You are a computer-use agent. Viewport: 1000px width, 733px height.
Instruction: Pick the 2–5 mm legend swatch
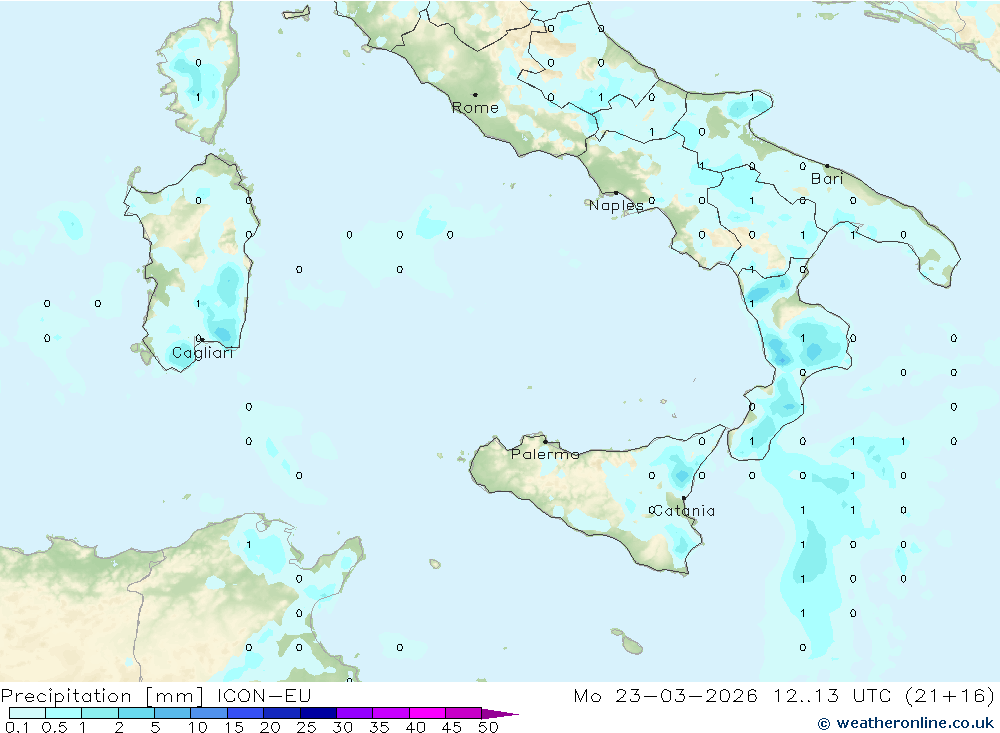click(x=136, y=713)
